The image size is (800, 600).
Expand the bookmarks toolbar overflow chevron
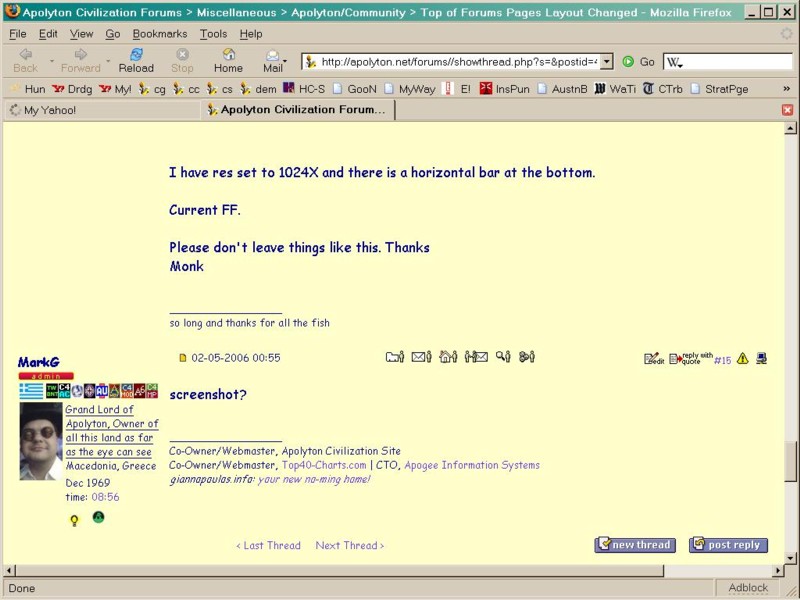coord(786,89)
